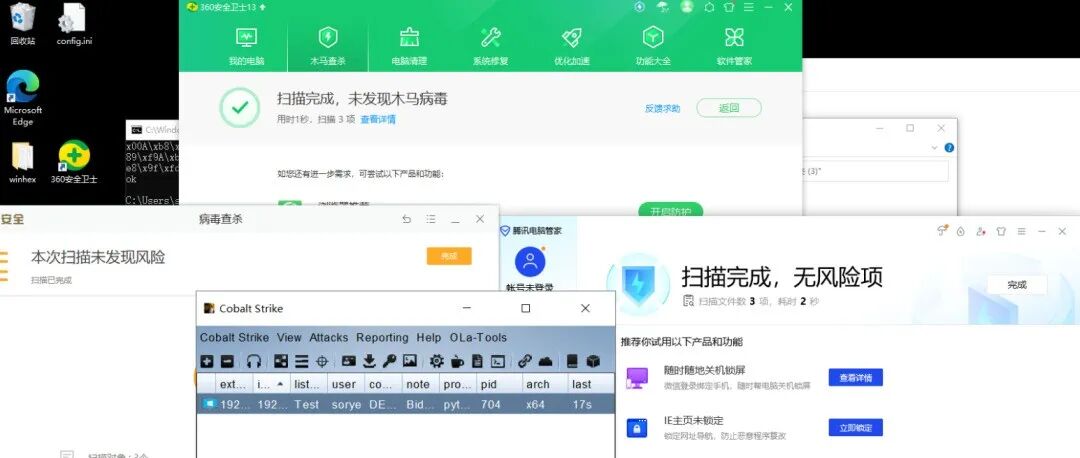Click blue help icon in background explorer window
Screen dimensions: 1080x458
coord(949,147)
